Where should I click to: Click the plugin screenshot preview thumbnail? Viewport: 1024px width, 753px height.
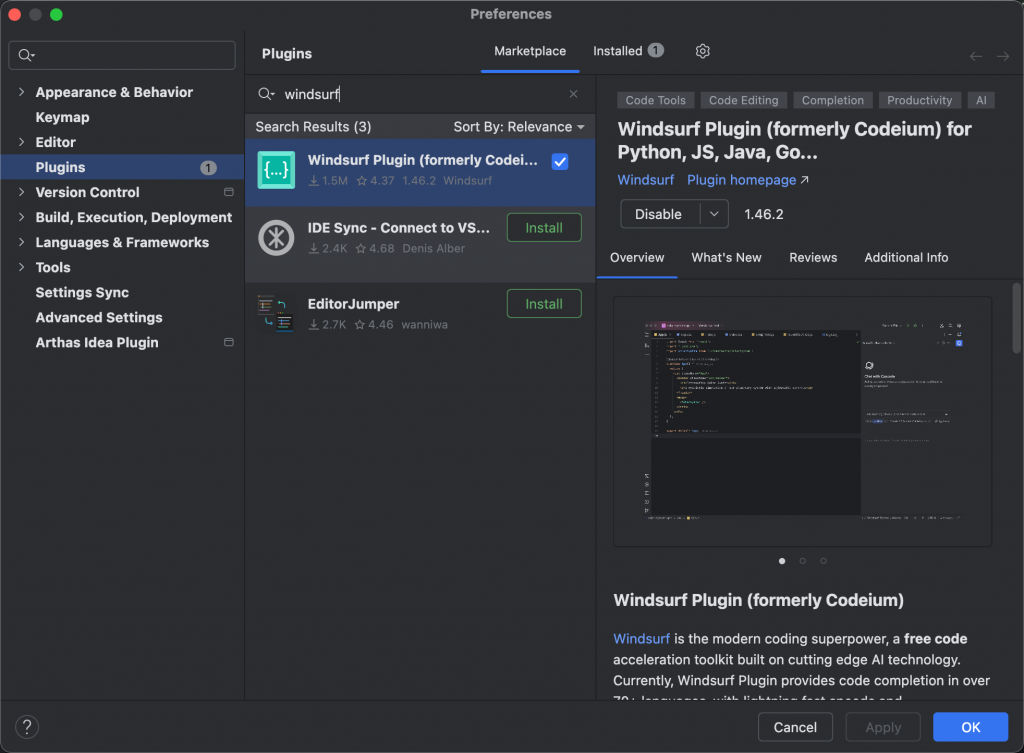[x=803, y=421]
